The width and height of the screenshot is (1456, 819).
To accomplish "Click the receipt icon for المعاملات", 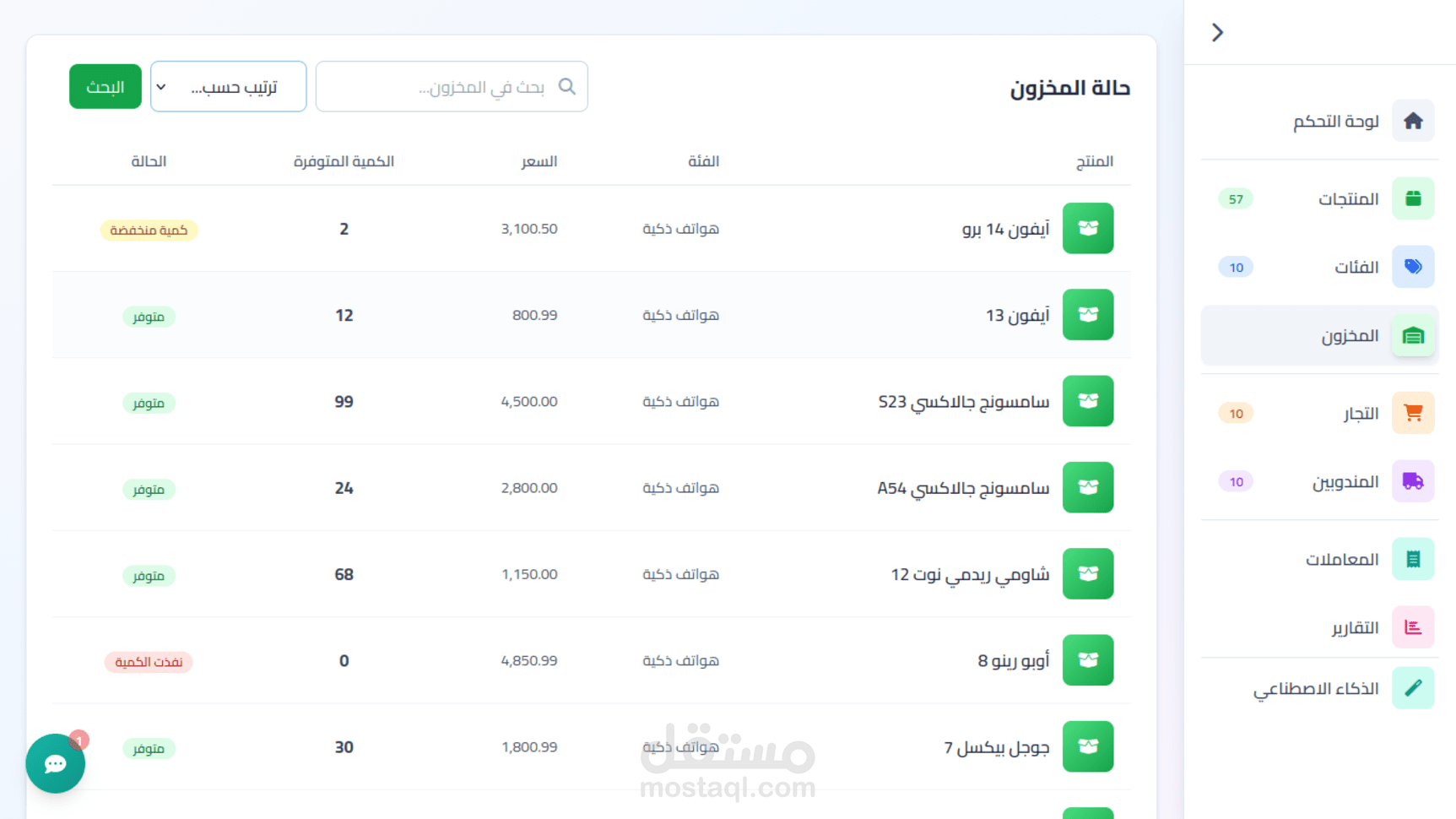I will click(1413, 559).
